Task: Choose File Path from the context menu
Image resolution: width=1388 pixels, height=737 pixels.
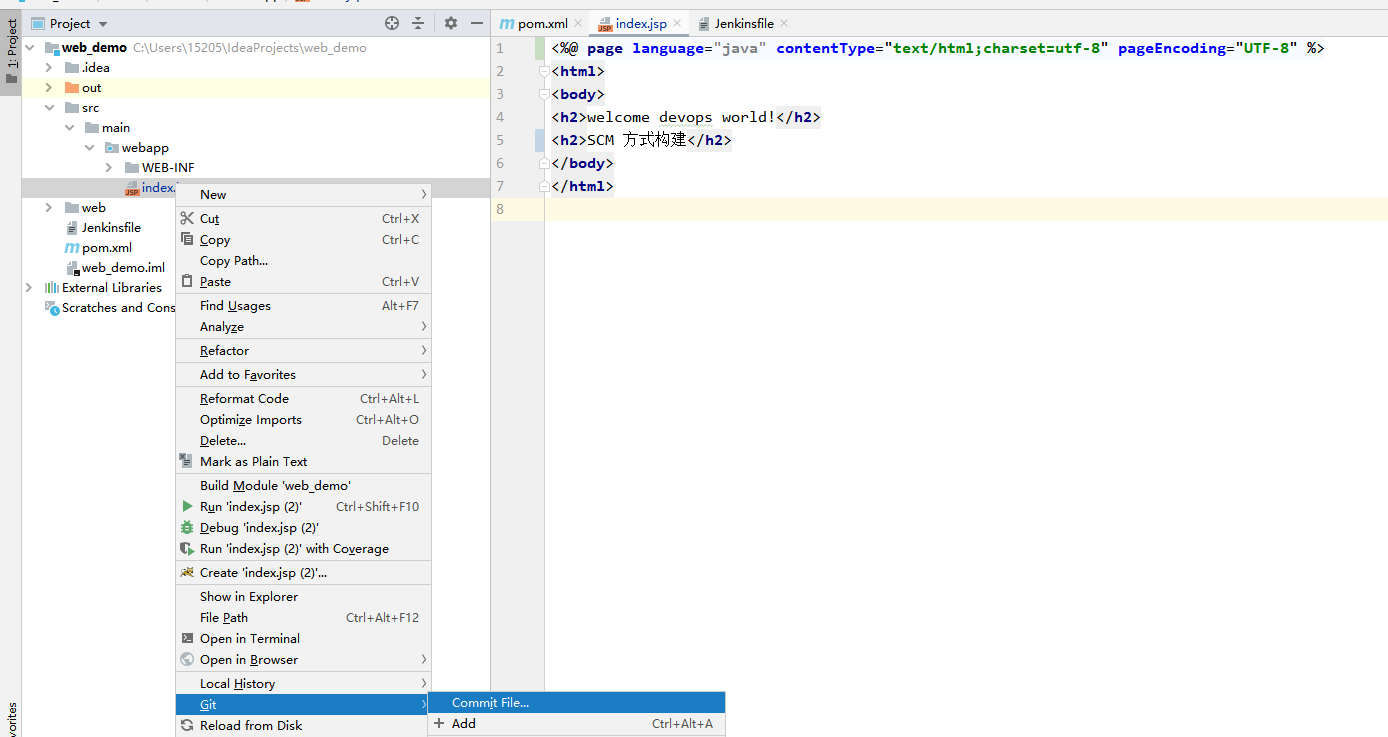Action: pos(303,617)
